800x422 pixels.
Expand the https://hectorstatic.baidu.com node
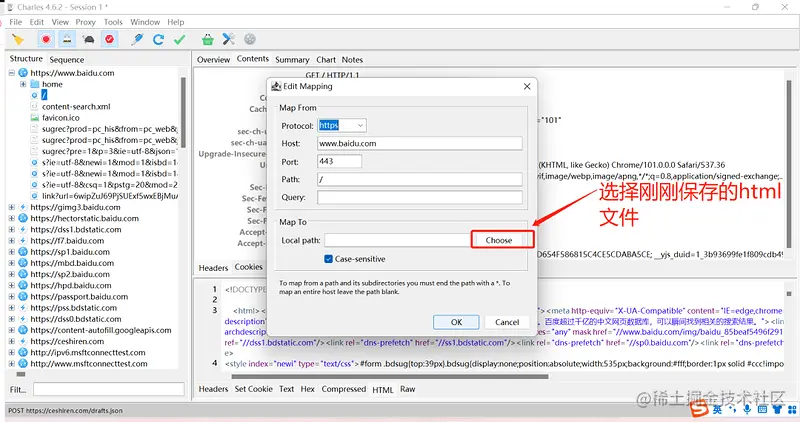coord(11,218)
